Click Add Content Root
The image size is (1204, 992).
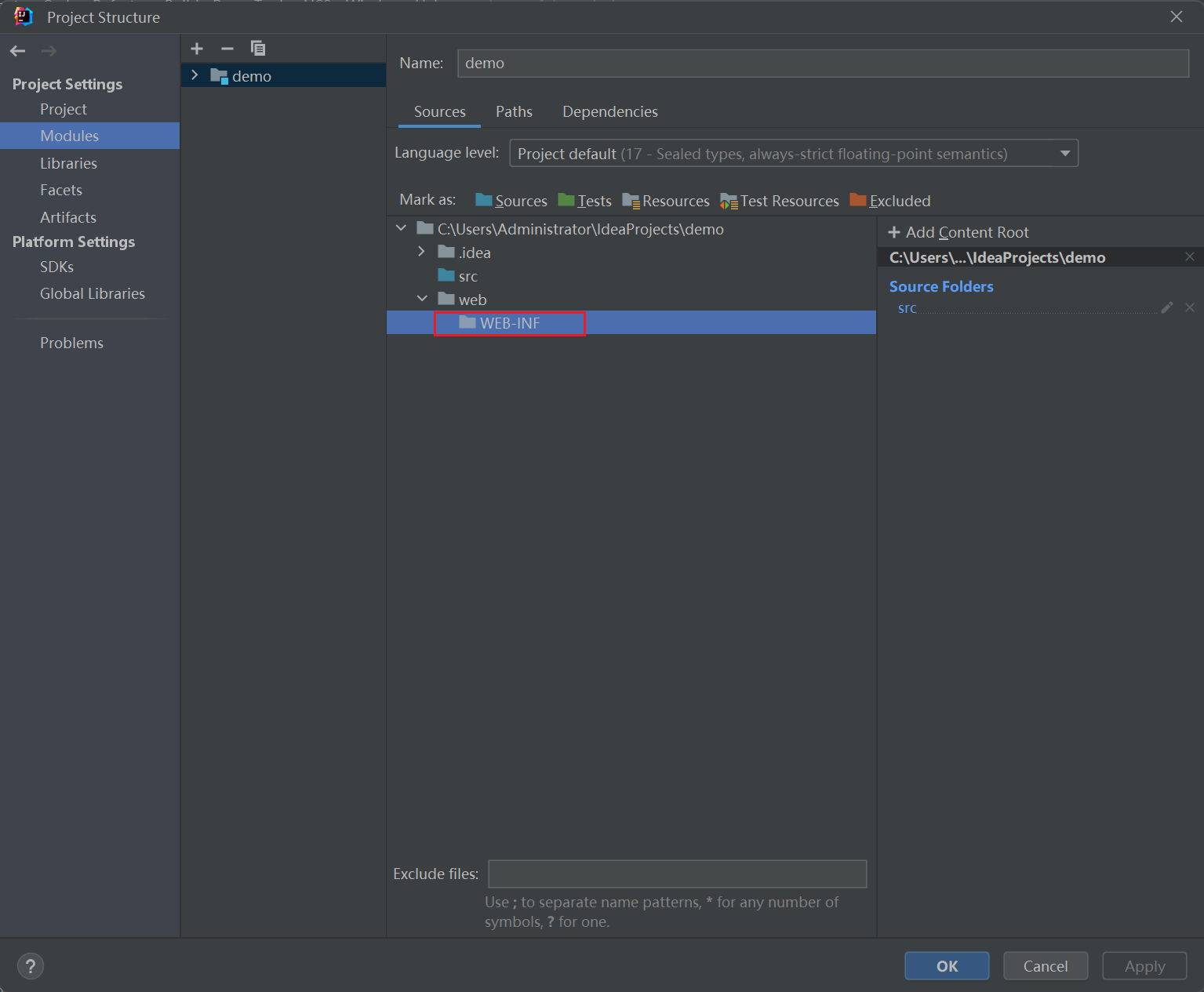(x=958, y=232)
